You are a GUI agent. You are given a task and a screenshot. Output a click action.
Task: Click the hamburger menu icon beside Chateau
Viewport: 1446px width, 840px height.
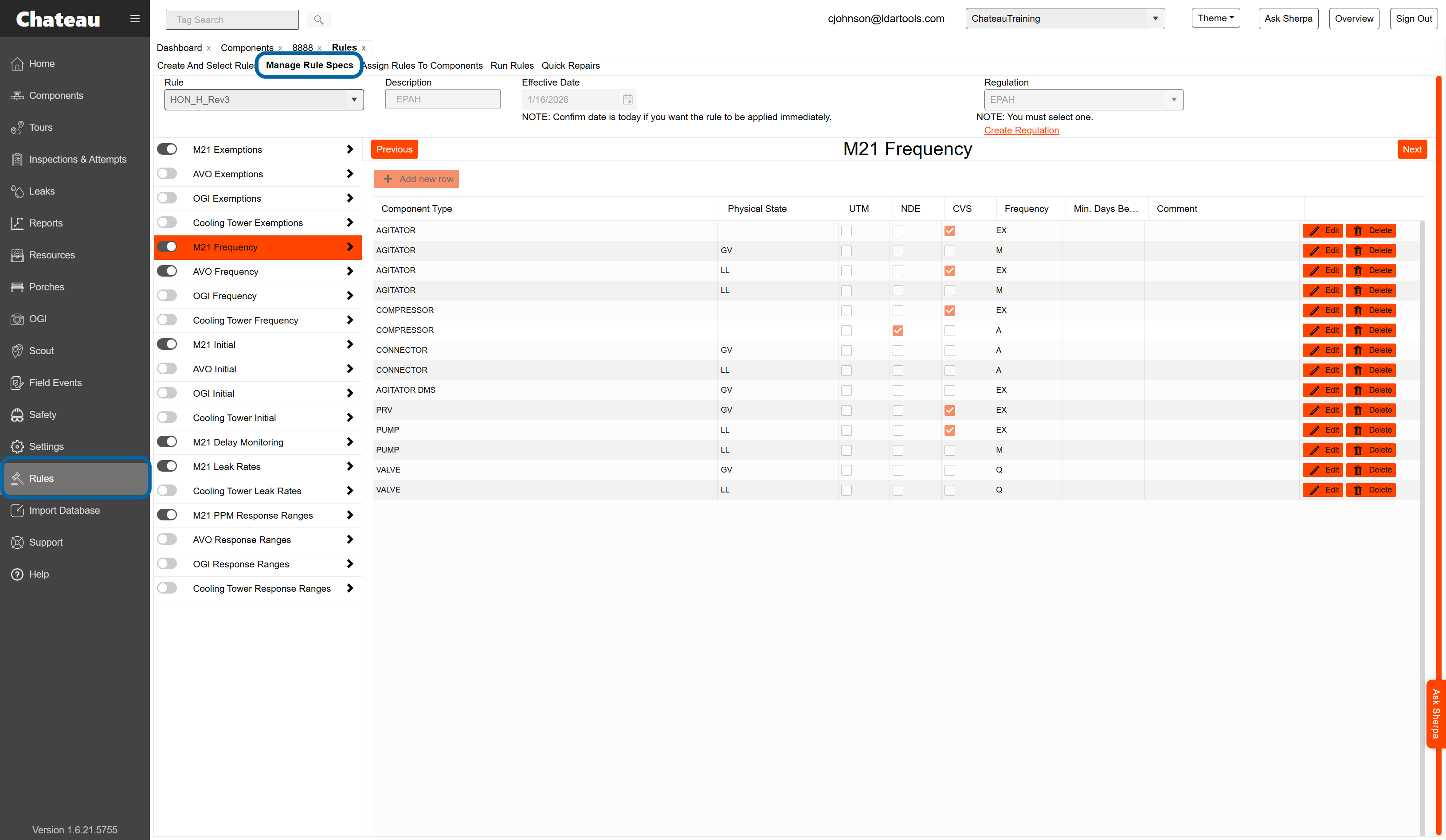[135, 19]
